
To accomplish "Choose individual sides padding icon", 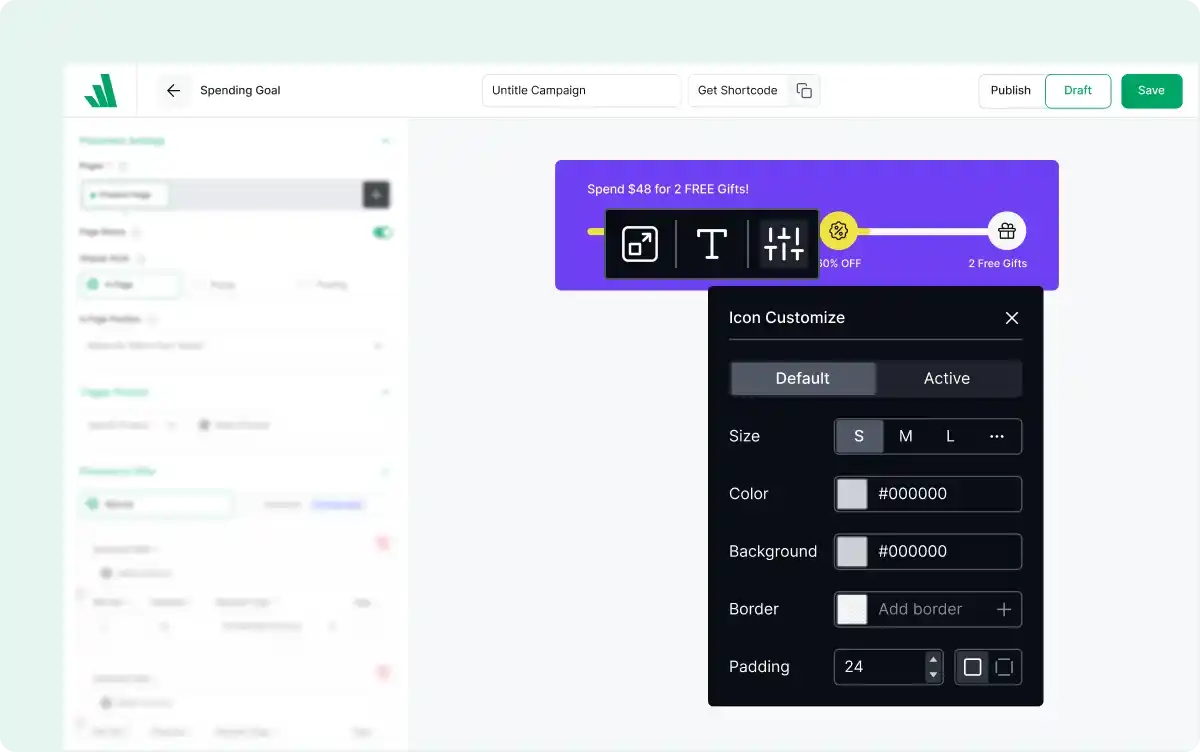I will click(1004, 667).
